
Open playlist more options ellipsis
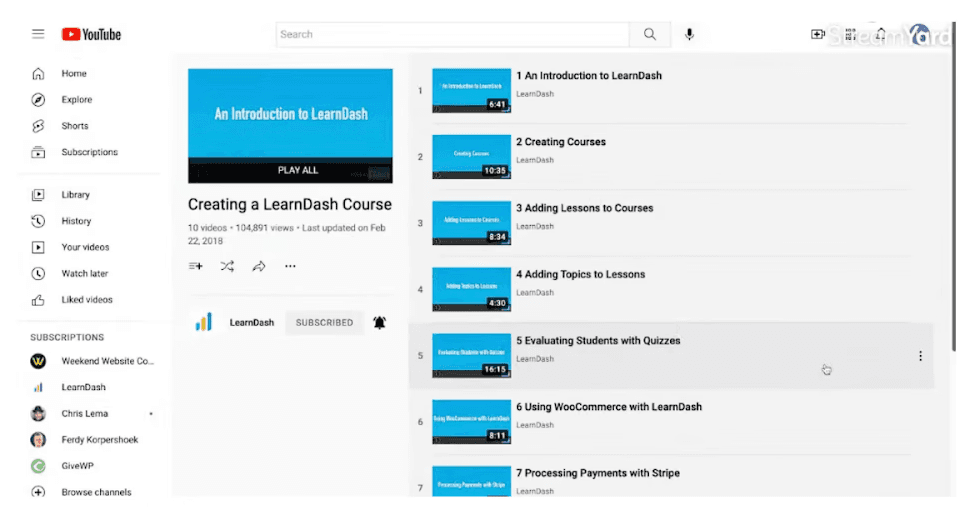pyautogui.click(x=290, y=266)
